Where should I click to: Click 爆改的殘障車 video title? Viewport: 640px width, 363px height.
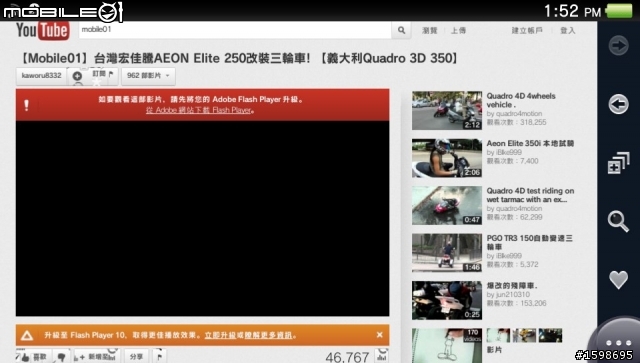point(512,285)
